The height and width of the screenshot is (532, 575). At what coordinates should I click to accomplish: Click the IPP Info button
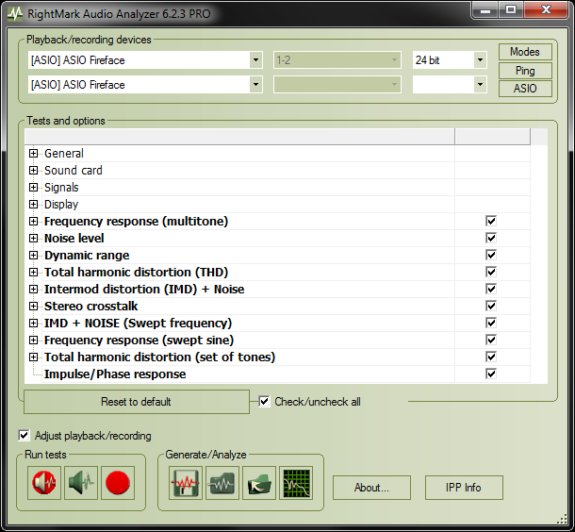[x=464, y=488]
